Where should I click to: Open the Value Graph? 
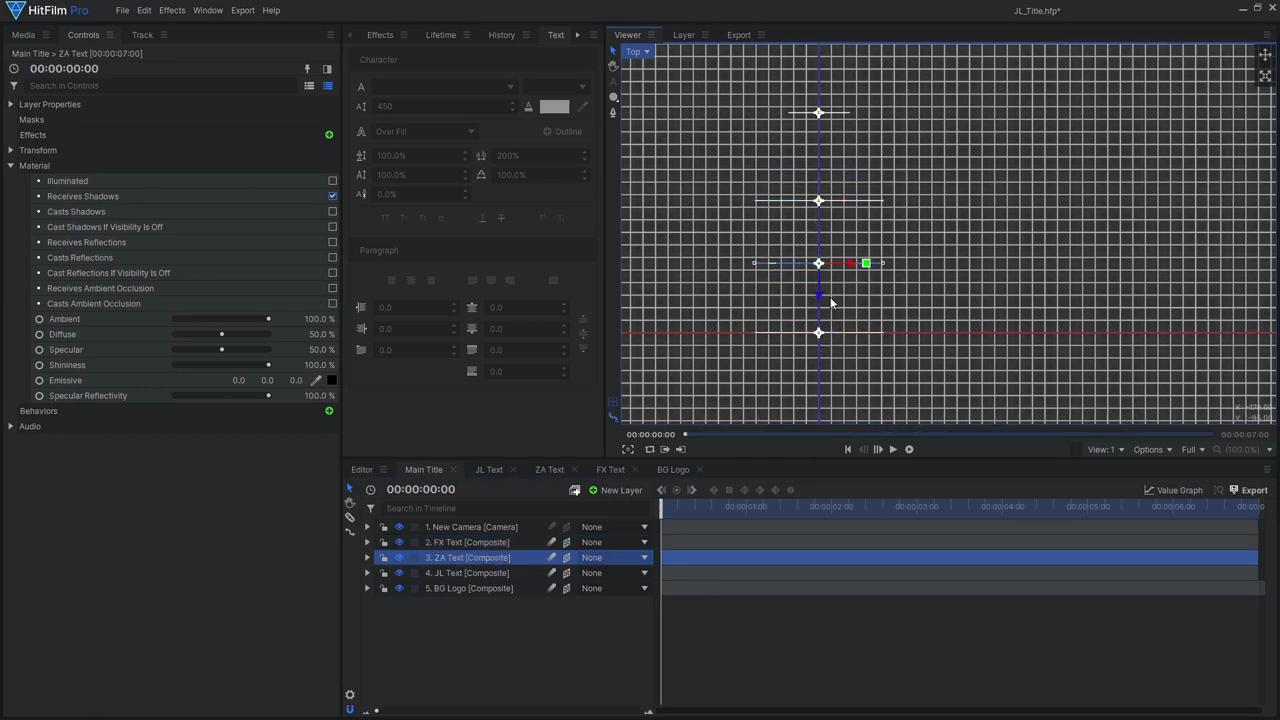coord(1173,490)
